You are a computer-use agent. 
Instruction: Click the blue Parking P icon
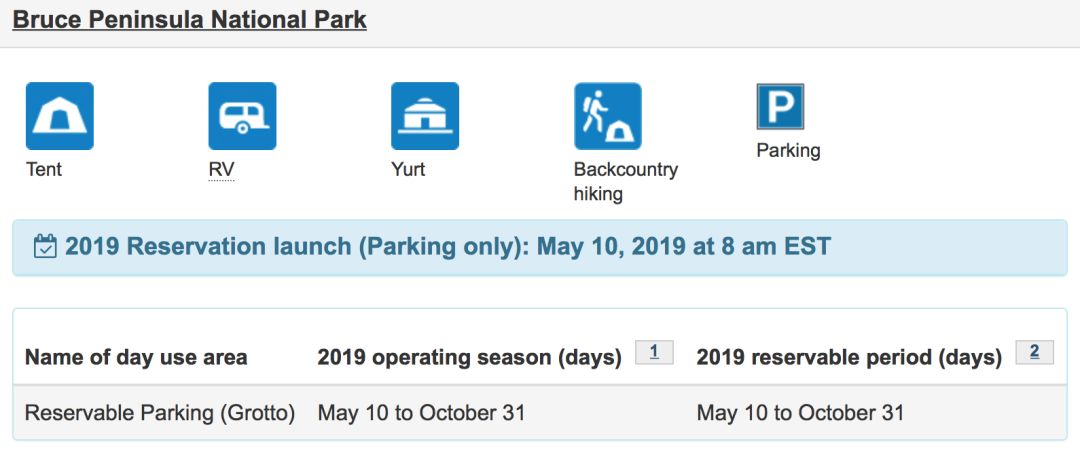pos(780,106)
